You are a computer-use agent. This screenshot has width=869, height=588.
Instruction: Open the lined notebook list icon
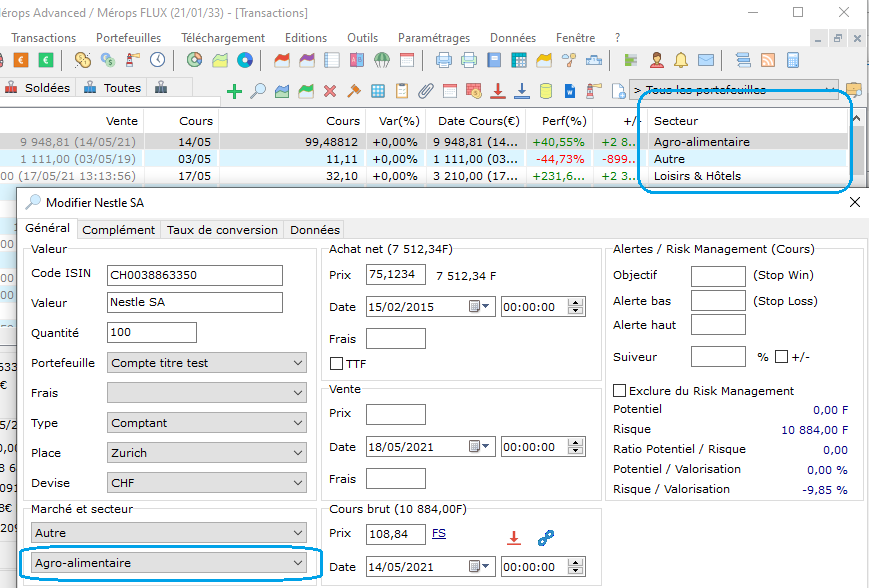[x=332, y=60]
